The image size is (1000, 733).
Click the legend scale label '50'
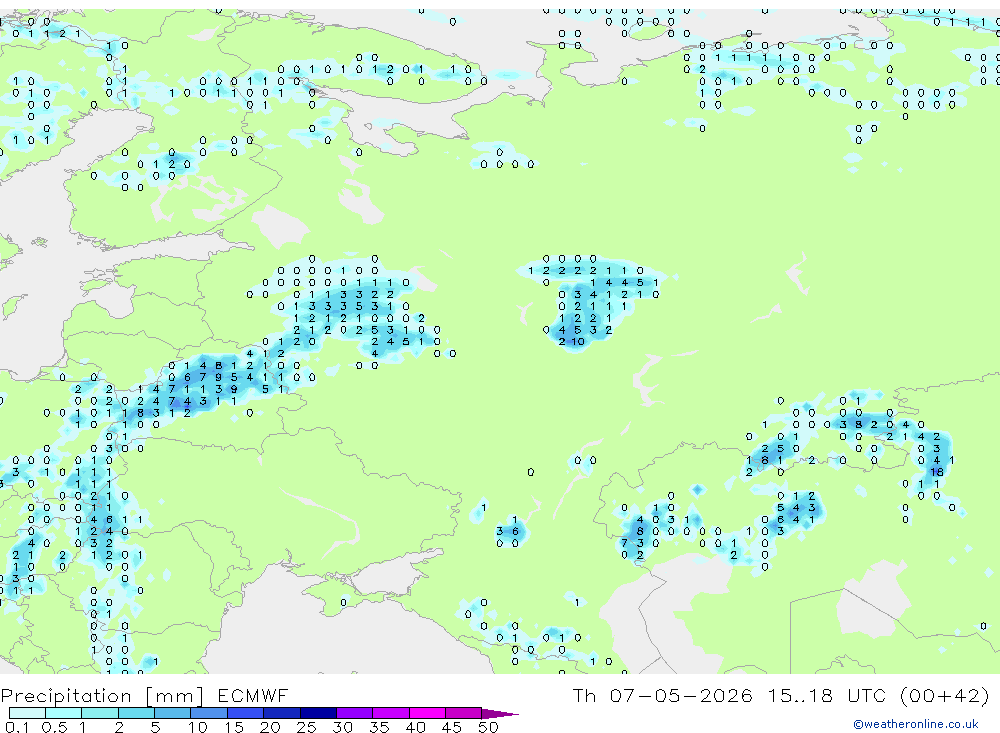(x=488, y=727)
